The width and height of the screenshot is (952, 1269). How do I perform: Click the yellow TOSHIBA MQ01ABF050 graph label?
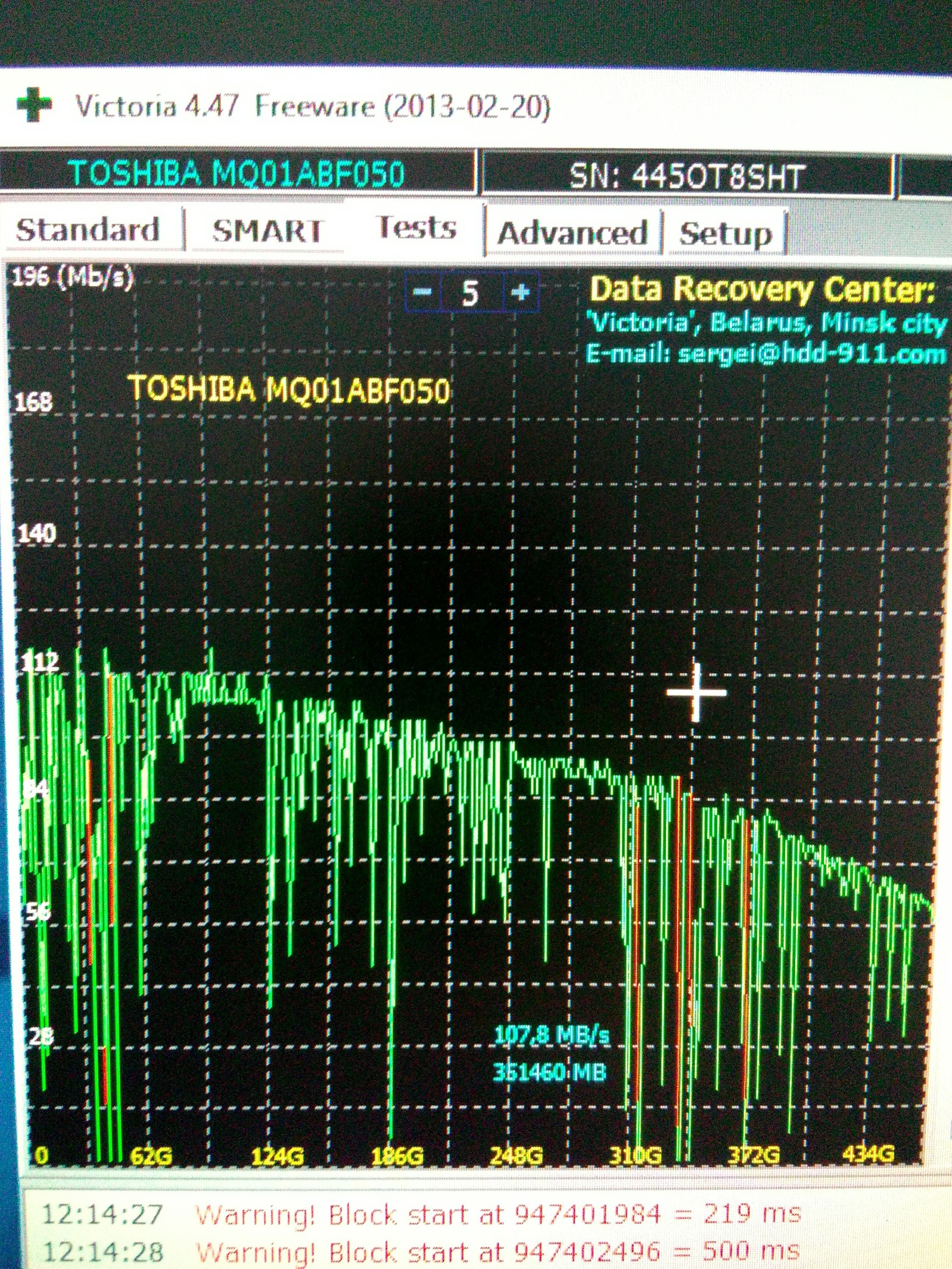pos(289,390)
